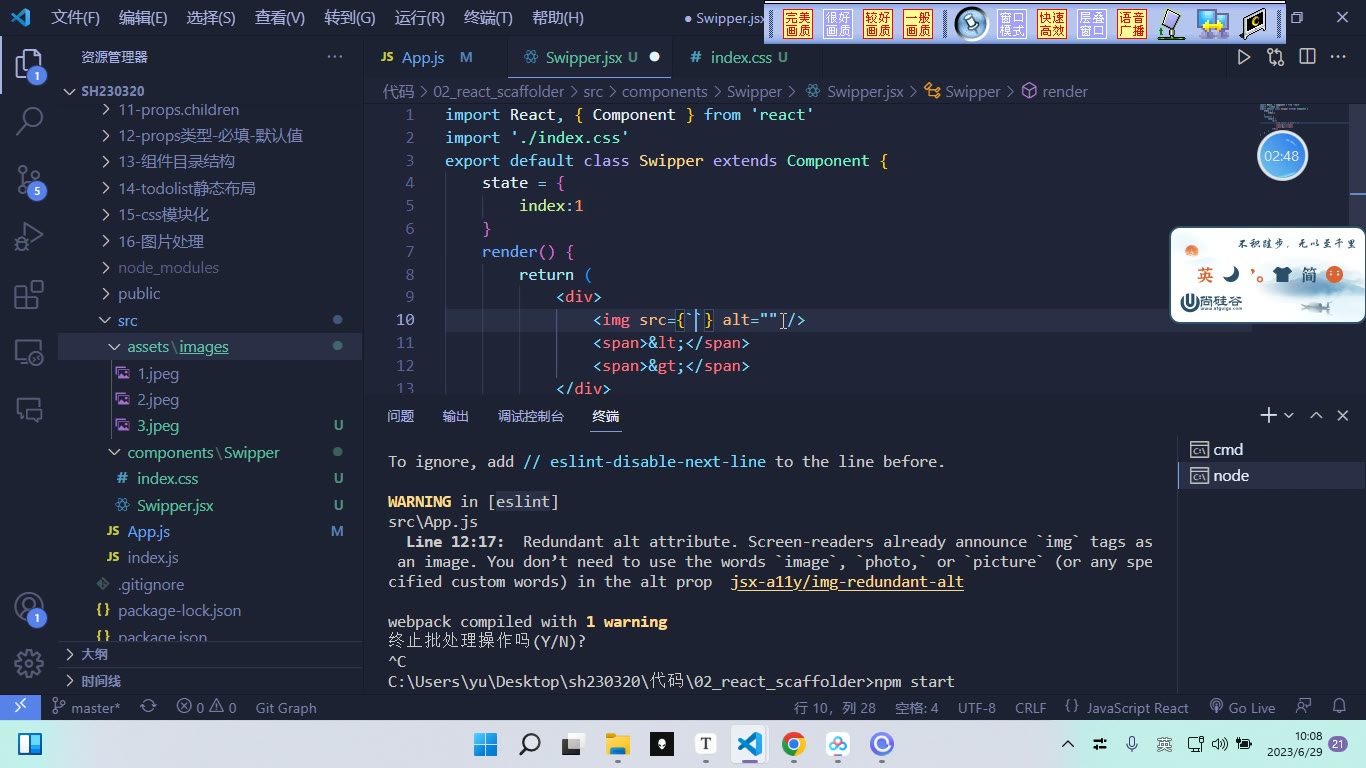Screen dimensions: 1366x768
Task: Click CRLF line ending selector
Action: point(1030,707)
